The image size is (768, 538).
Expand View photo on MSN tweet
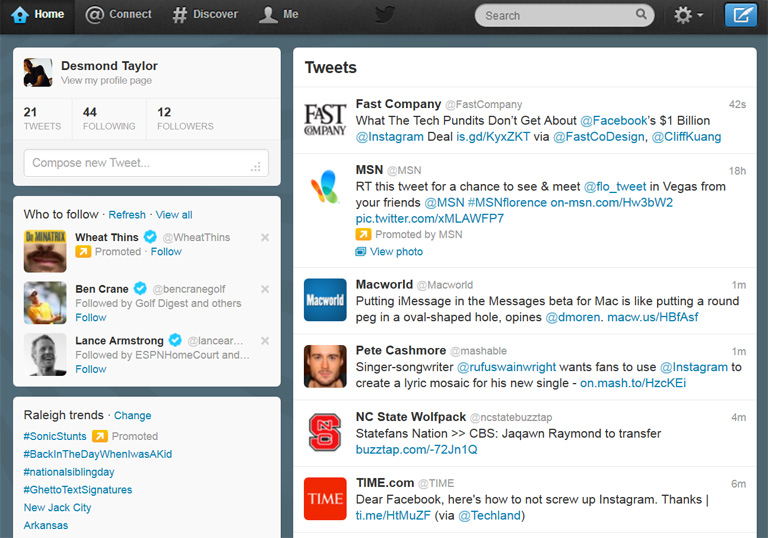[x=389, y=252]
